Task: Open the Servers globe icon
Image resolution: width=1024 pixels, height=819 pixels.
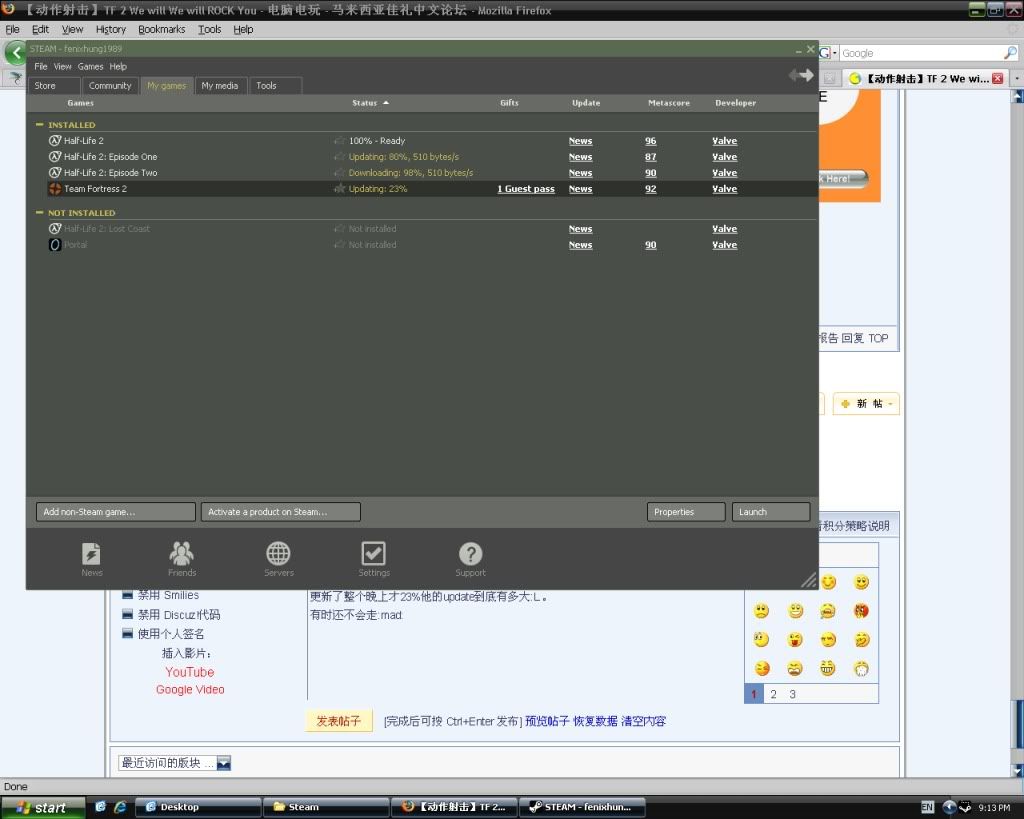Action: click(279, 559)
